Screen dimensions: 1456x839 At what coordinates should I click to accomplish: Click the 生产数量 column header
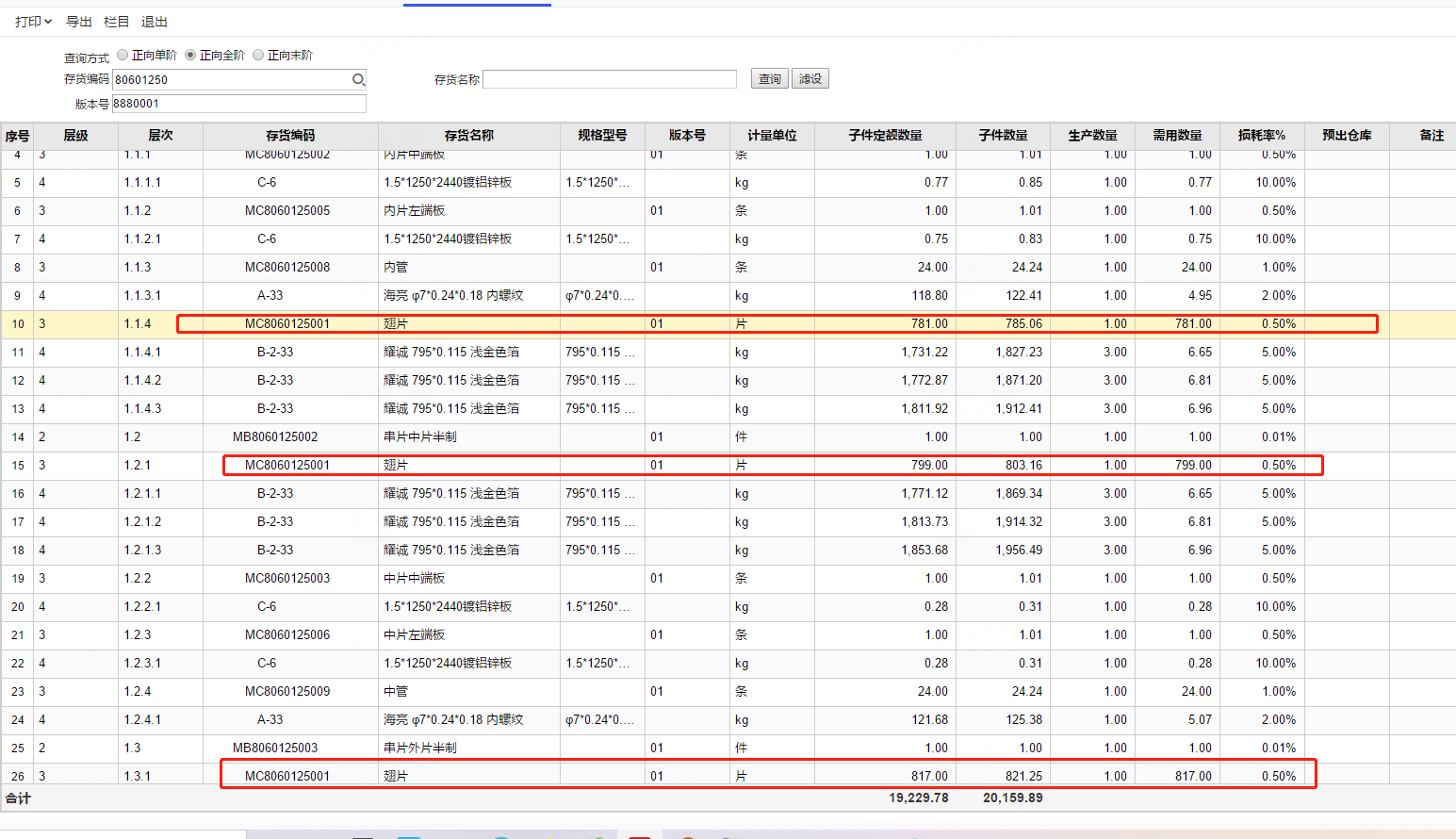[1092, 136]
